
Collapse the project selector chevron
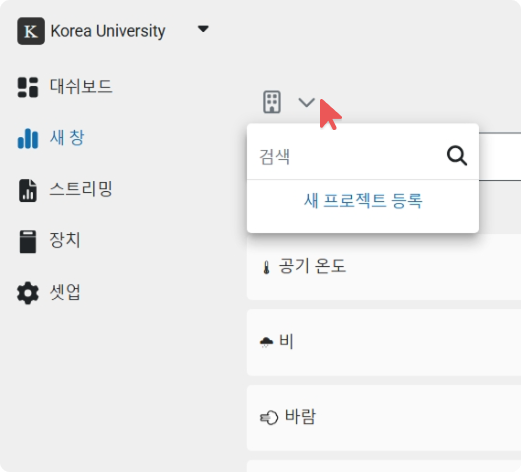tap(306, 102)
